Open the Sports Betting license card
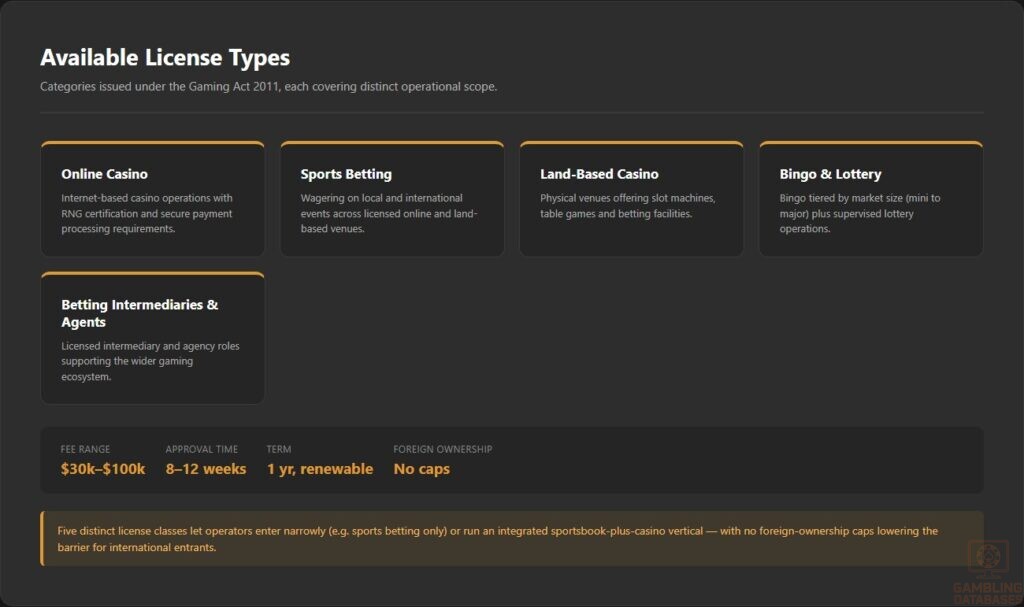 392,199
